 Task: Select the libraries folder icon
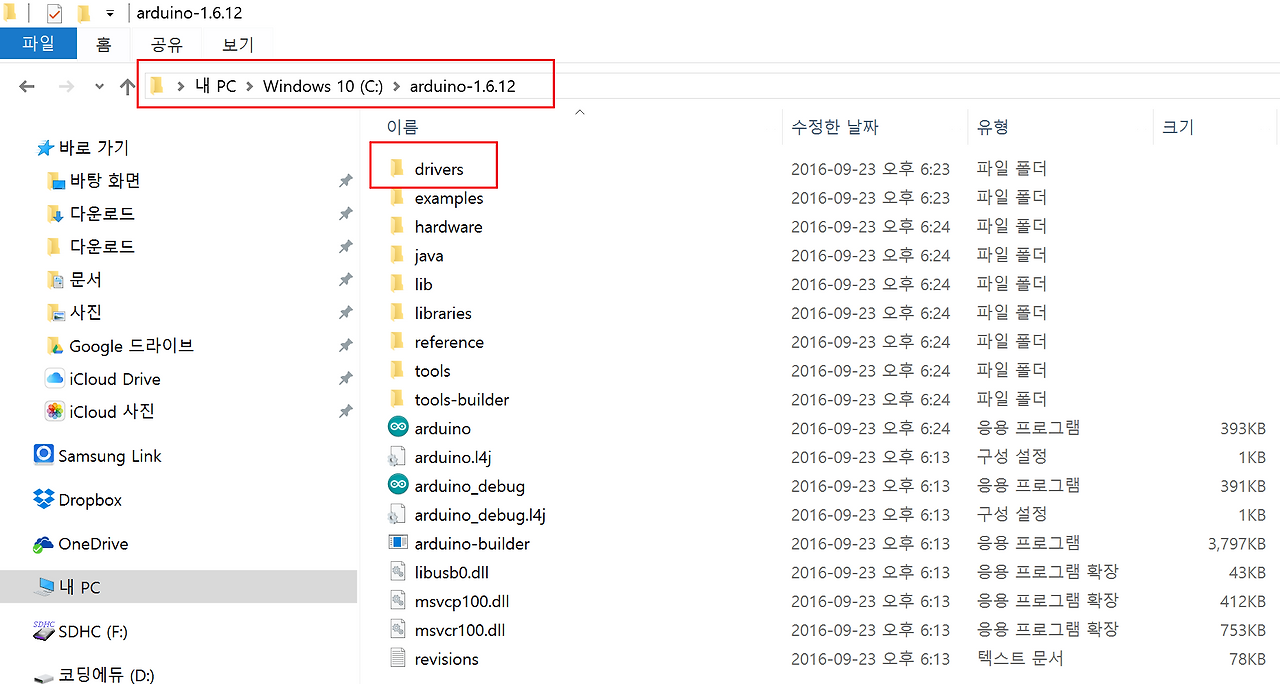click(397, 312)
